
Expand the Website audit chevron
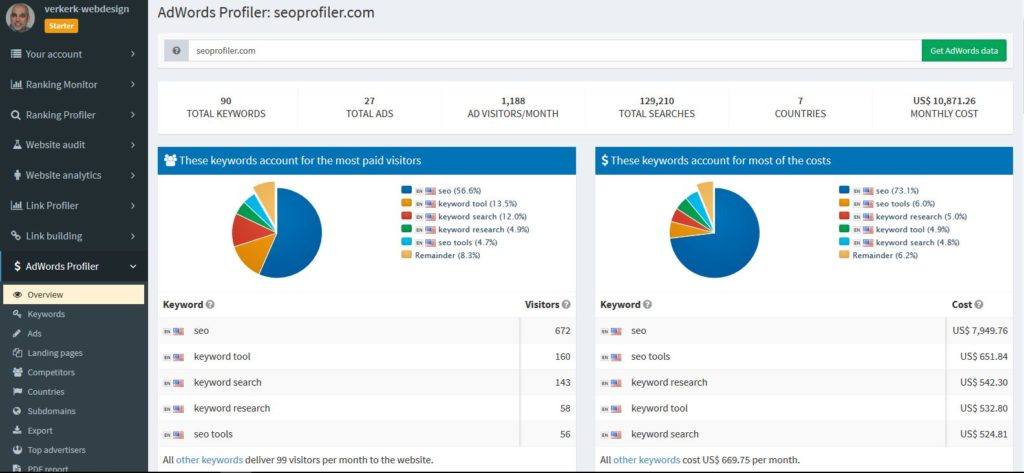pos(133,145)
